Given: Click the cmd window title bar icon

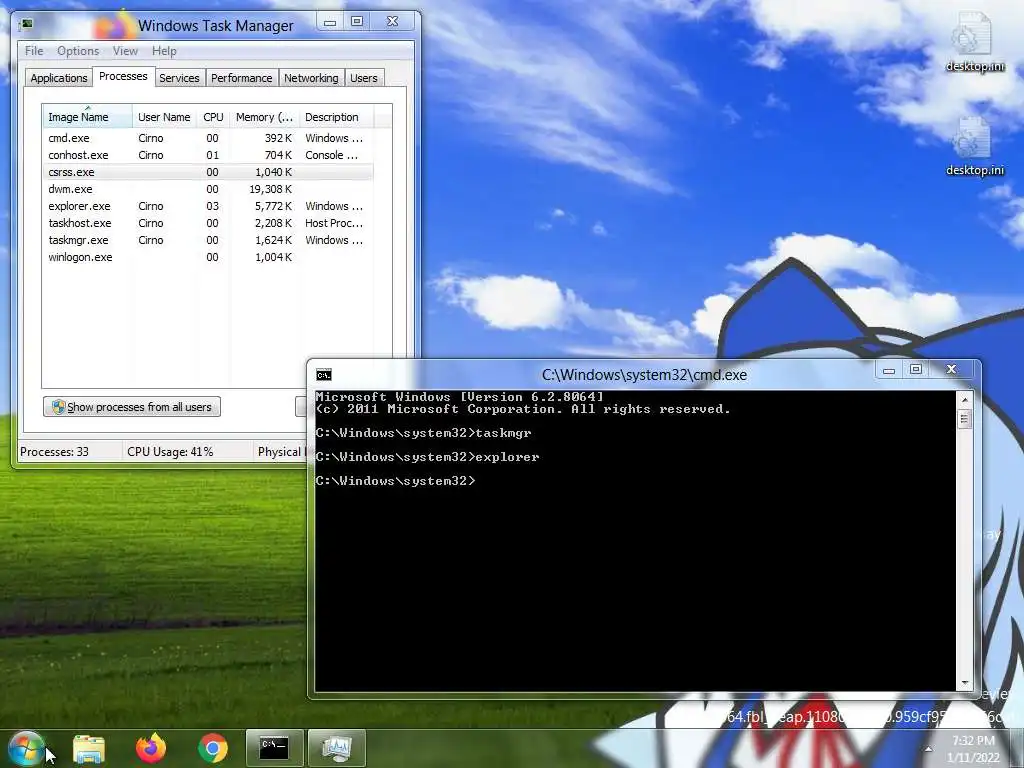Looking at the screenshot, I should point(324,375).
